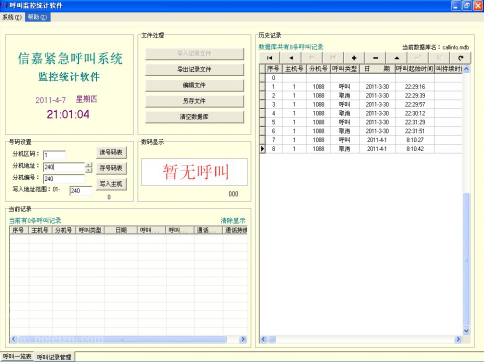Click history table horizontal scrollbar left arrow

click(x=263, y=339)
